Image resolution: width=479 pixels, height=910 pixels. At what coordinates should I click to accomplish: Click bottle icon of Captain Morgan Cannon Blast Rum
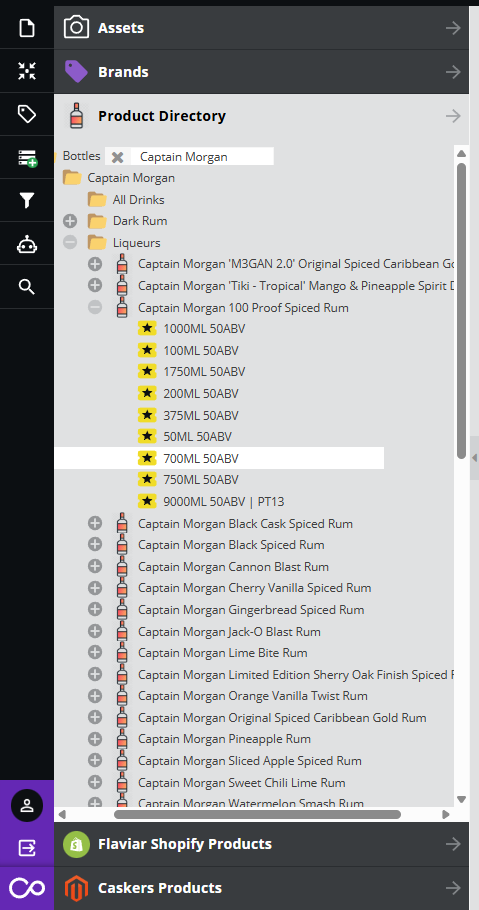click(x=122, y=566)
